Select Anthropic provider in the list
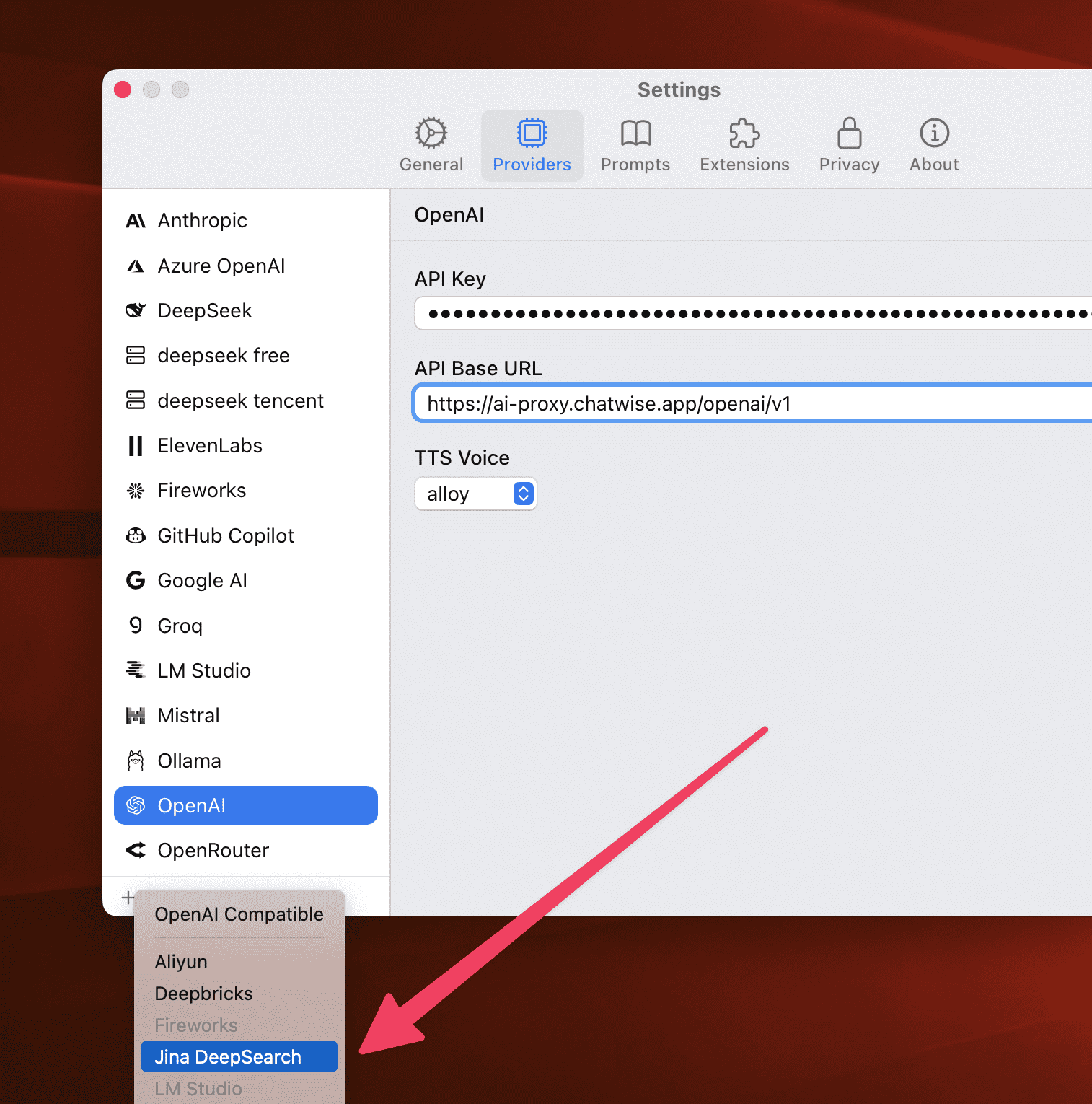The width and height of the screenshot is (1092, 1104). (246, 221)
